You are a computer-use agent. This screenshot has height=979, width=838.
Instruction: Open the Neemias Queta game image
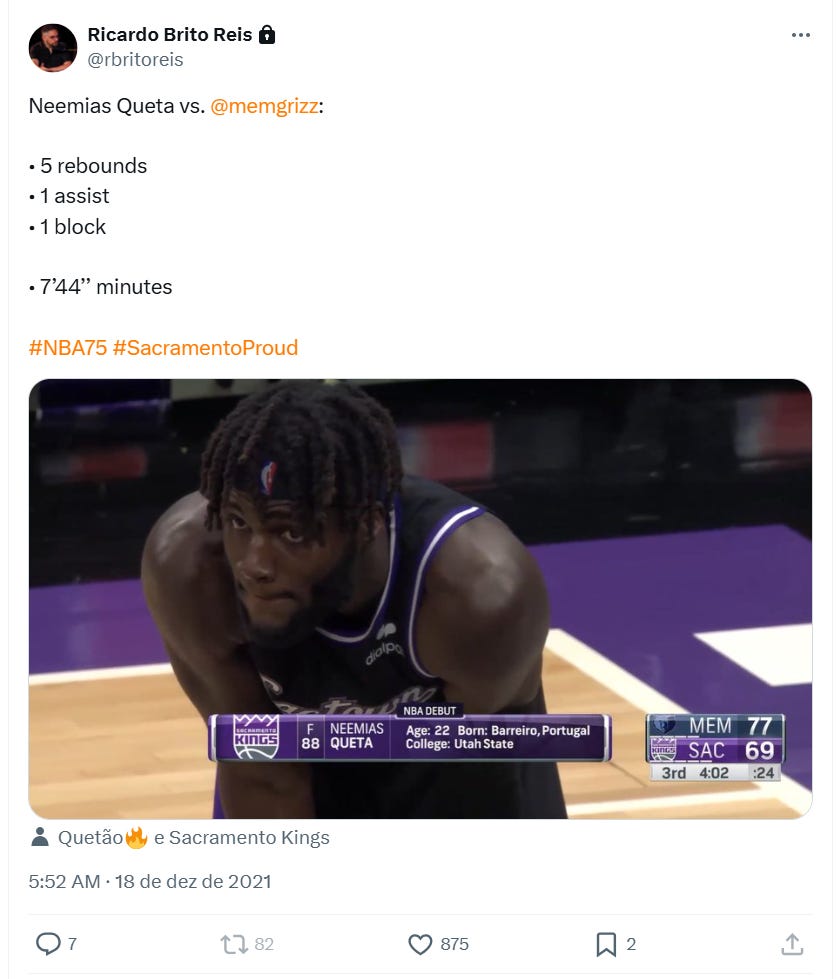point(420,599)
